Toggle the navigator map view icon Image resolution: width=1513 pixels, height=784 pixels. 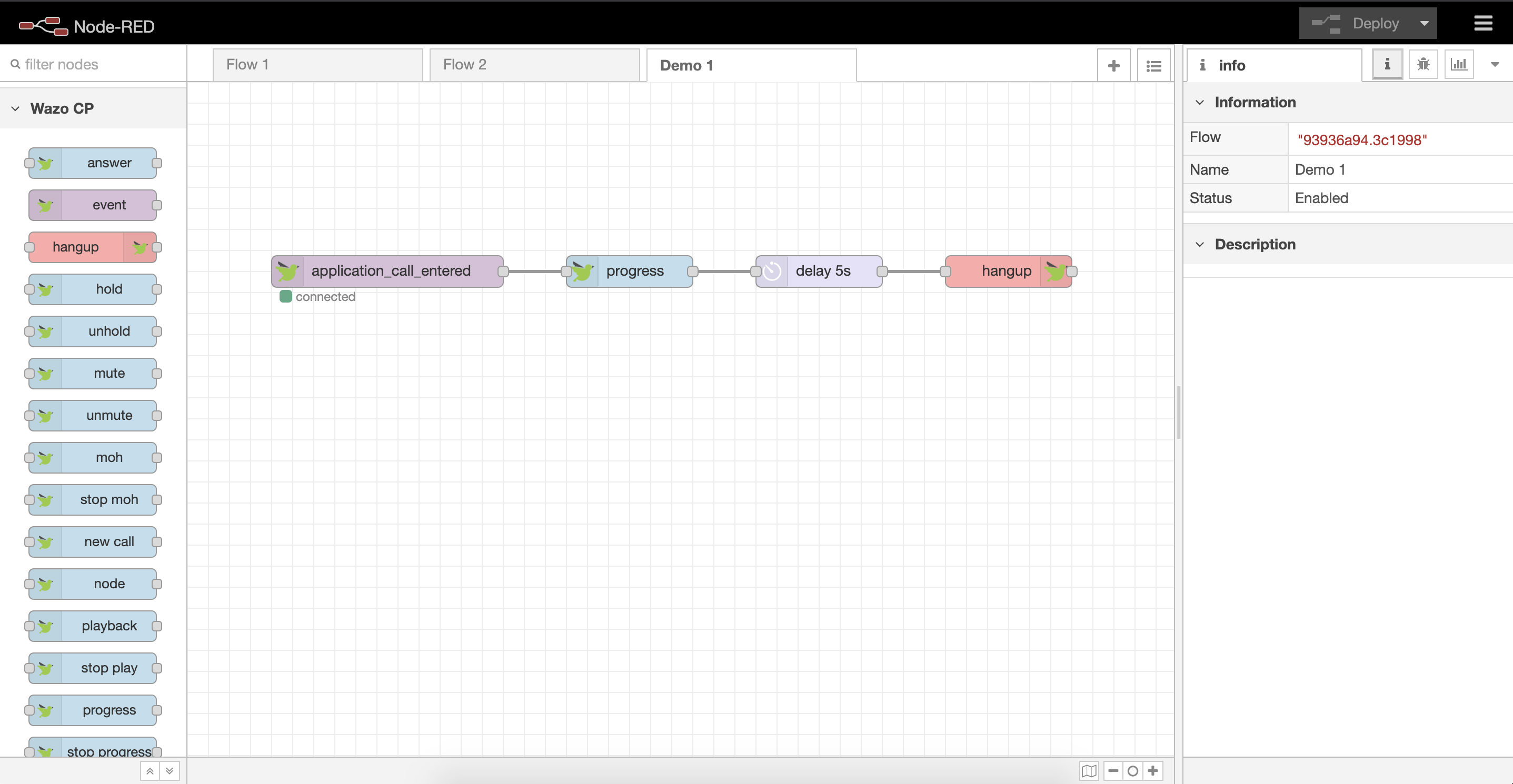(1089, 770)
